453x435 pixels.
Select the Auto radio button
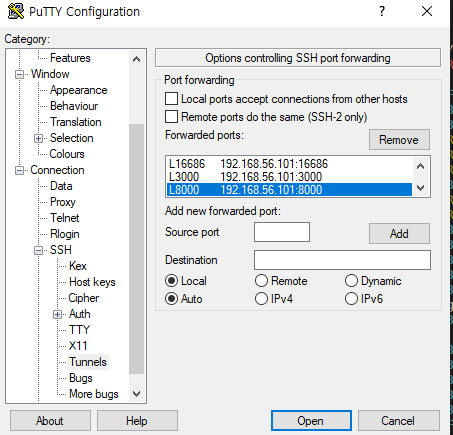[x=171, y=299]
